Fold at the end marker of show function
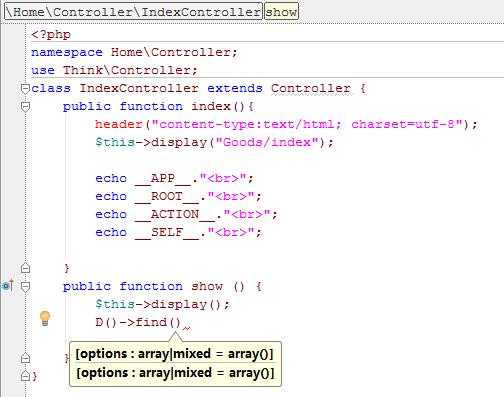Viewport: 504px width, 397px height. pos(25,358)
